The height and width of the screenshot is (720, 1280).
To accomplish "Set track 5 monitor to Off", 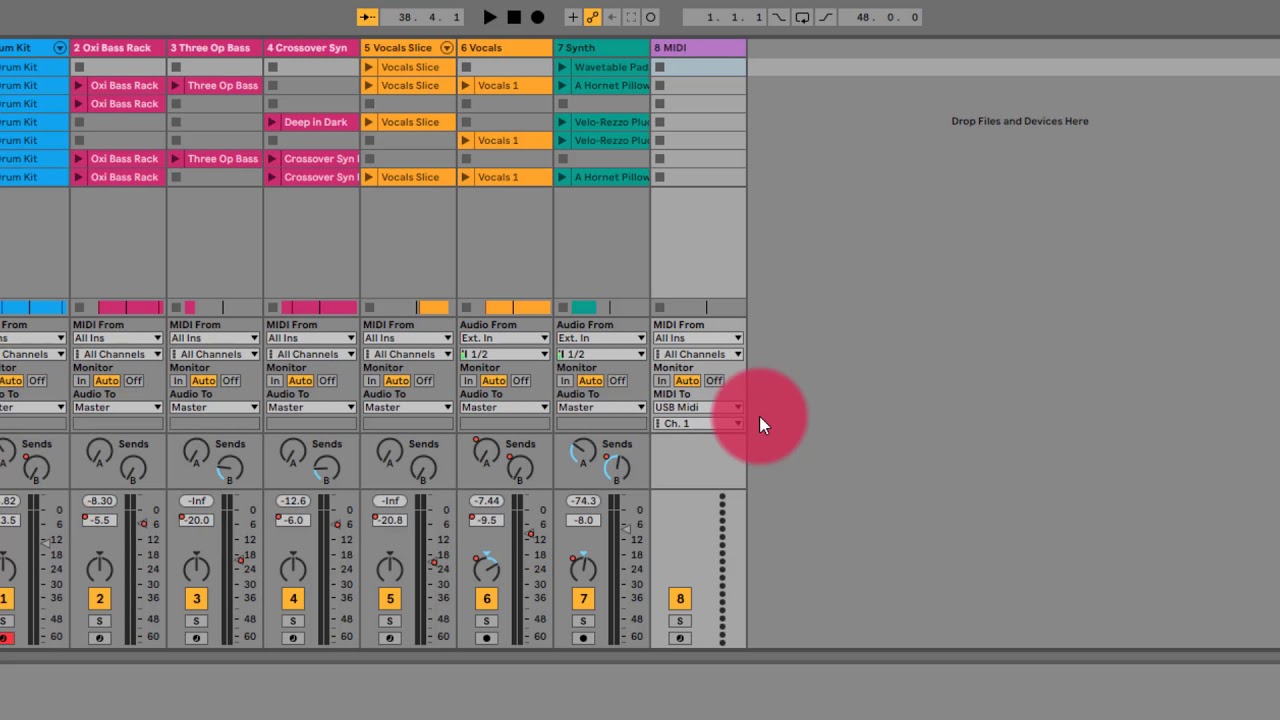I will (x=424, y=381).
